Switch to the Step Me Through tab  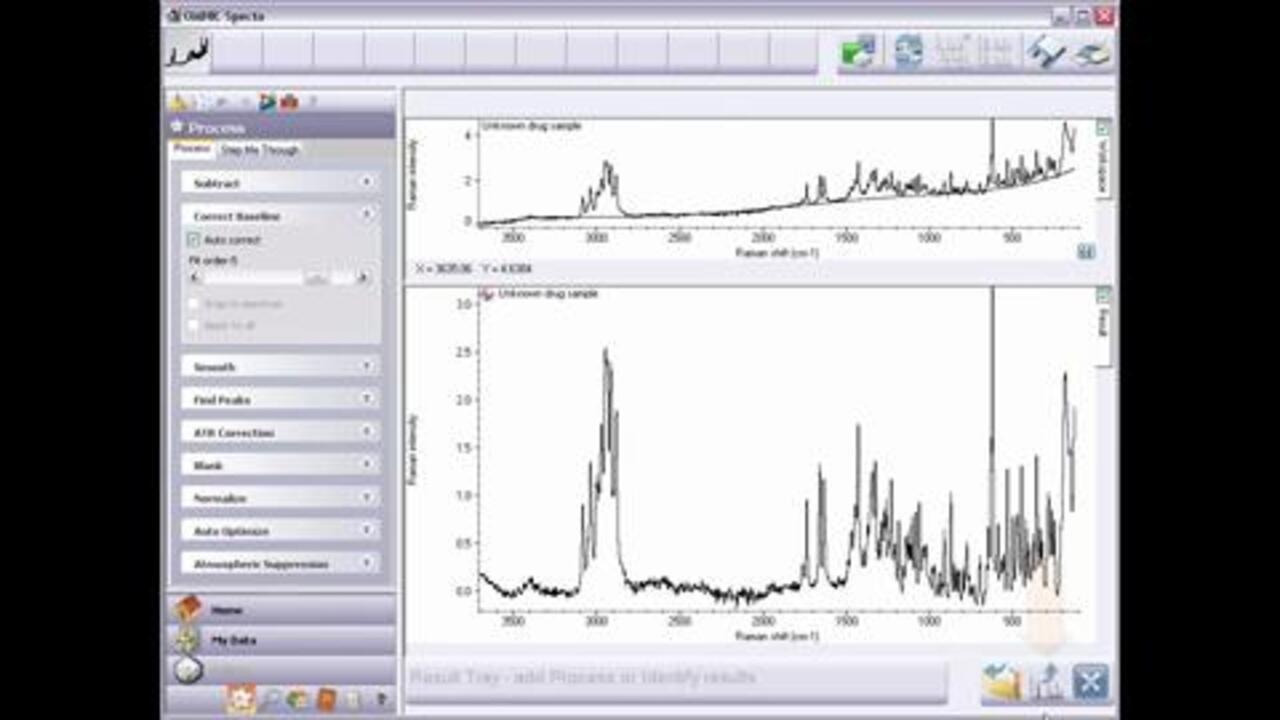(x=260, y=150)
